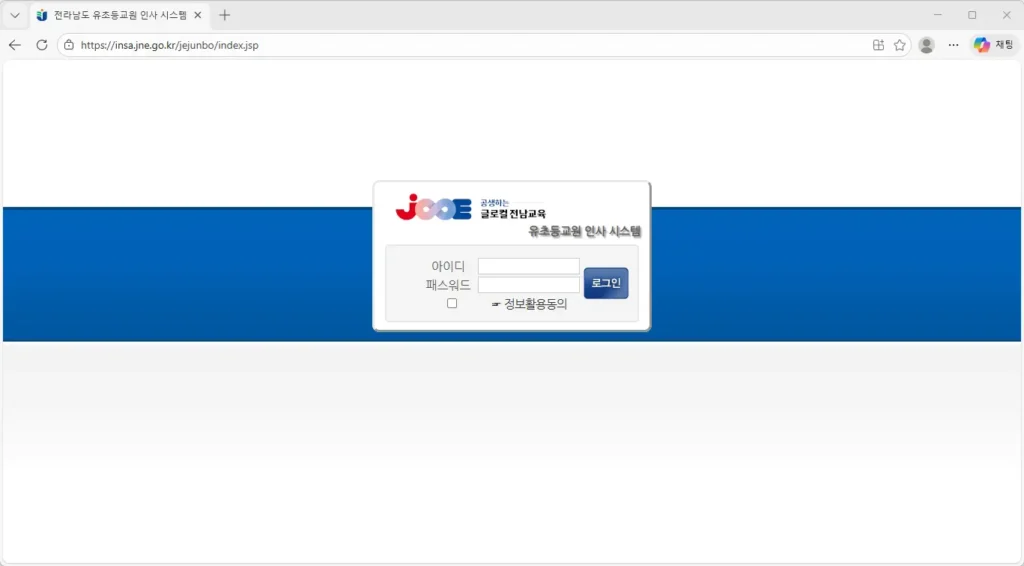Open a new tab with plus button
This screenshot has width=1024, height=566.
(x=224, y=15)
